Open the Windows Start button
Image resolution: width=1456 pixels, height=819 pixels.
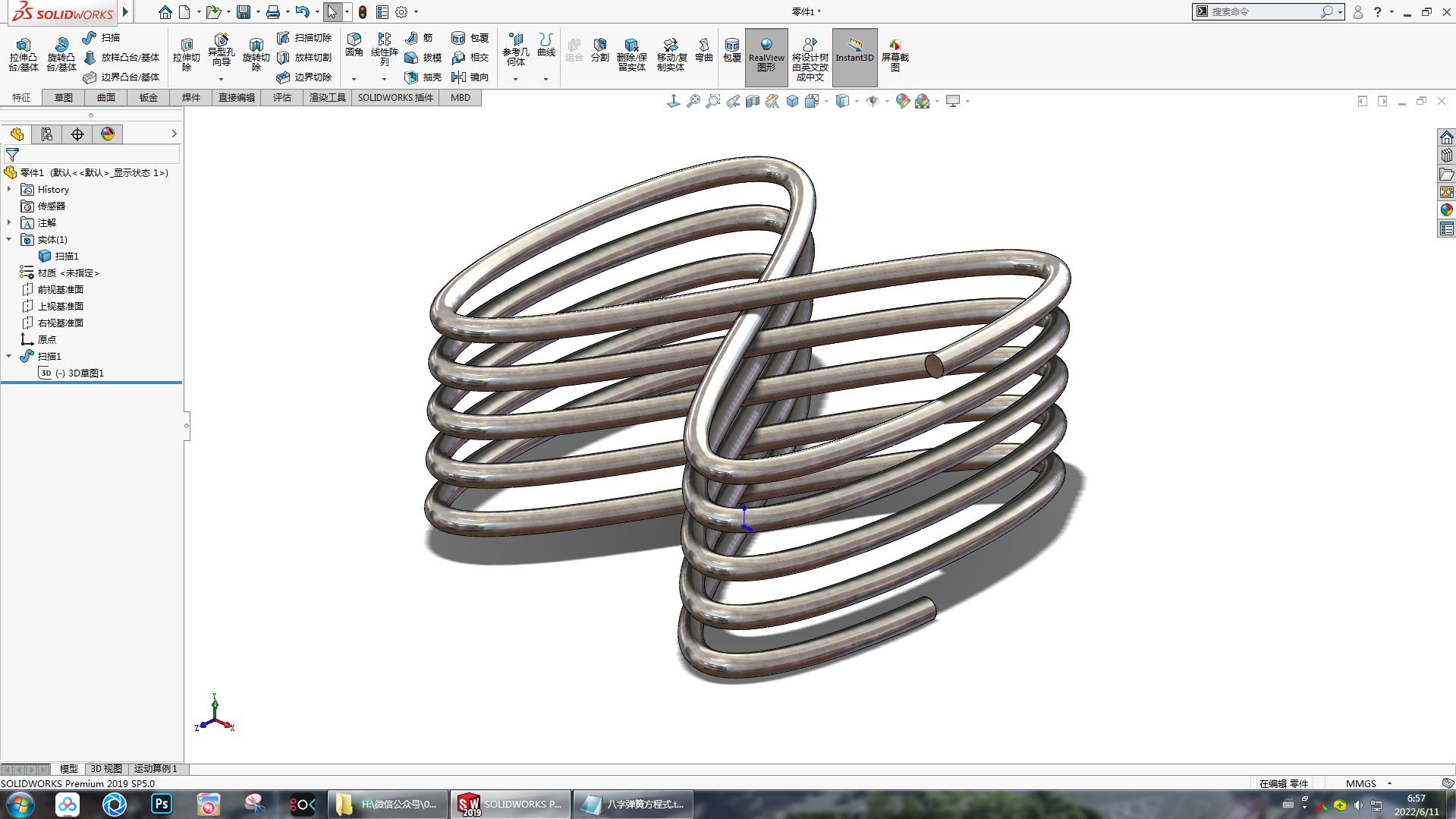click(x=20, y=804)
